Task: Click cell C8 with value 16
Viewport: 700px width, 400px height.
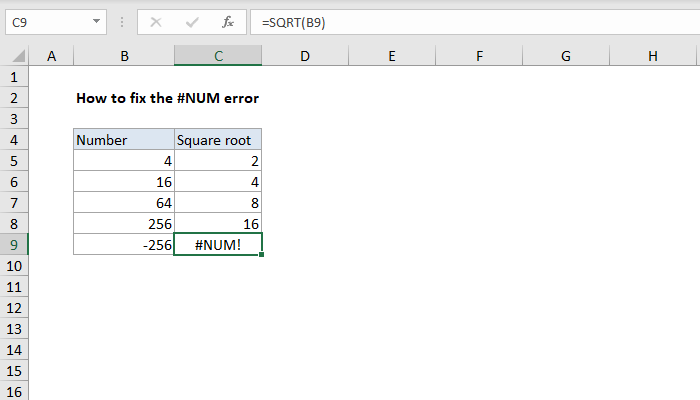Action: 218,224
